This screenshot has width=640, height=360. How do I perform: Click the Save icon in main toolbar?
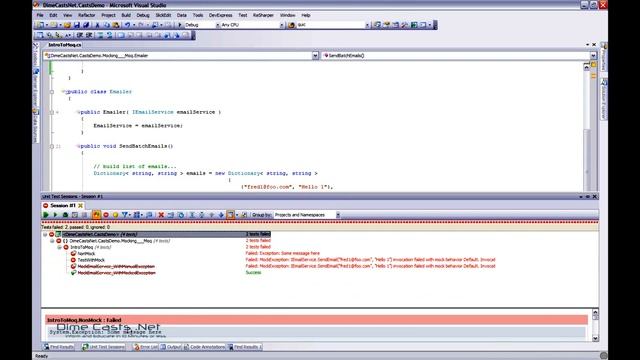tap(76, 25)
